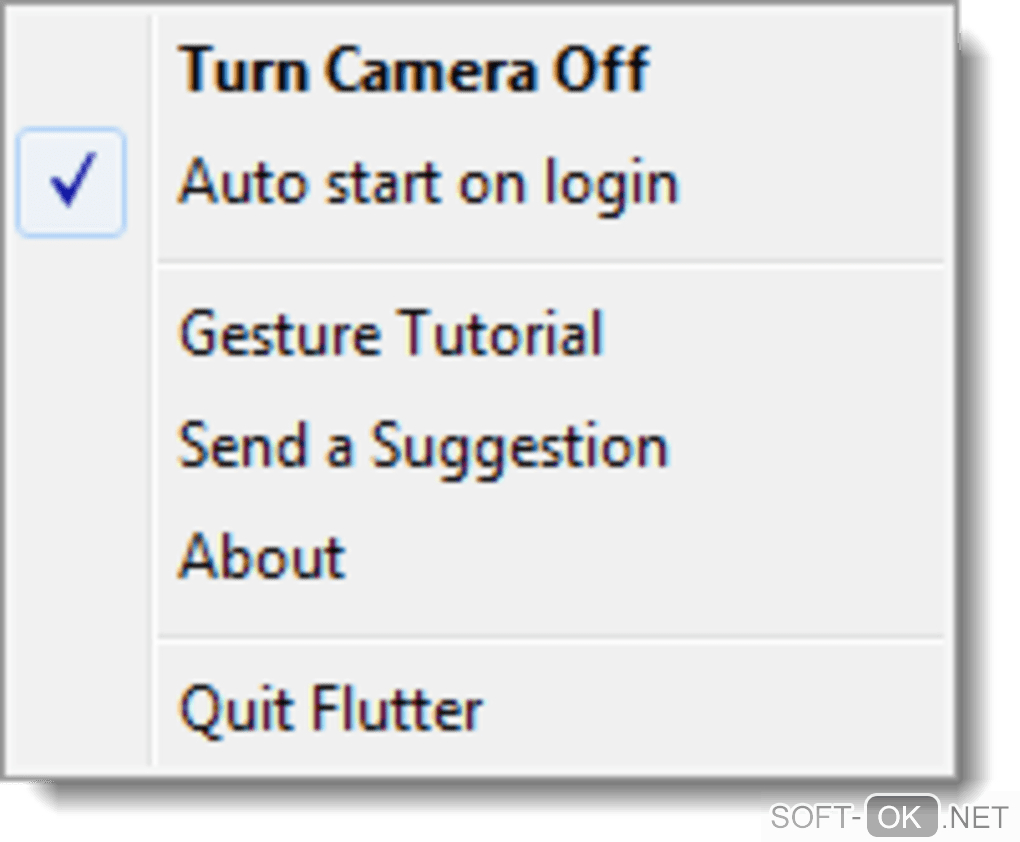The image size is (1020, 842).
Task: Click the SOFT-OK.NET watermark logo
Action: point(888,817)
